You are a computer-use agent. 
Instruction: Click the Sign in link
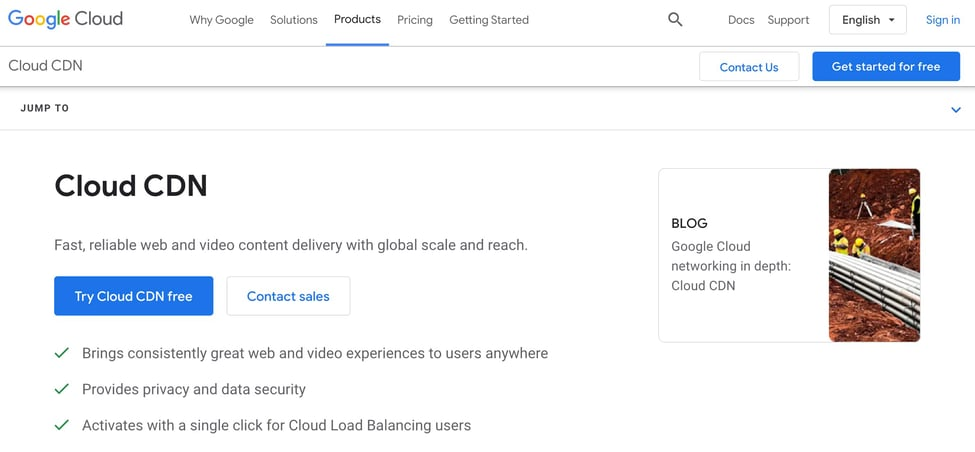[x=943, y=20]
